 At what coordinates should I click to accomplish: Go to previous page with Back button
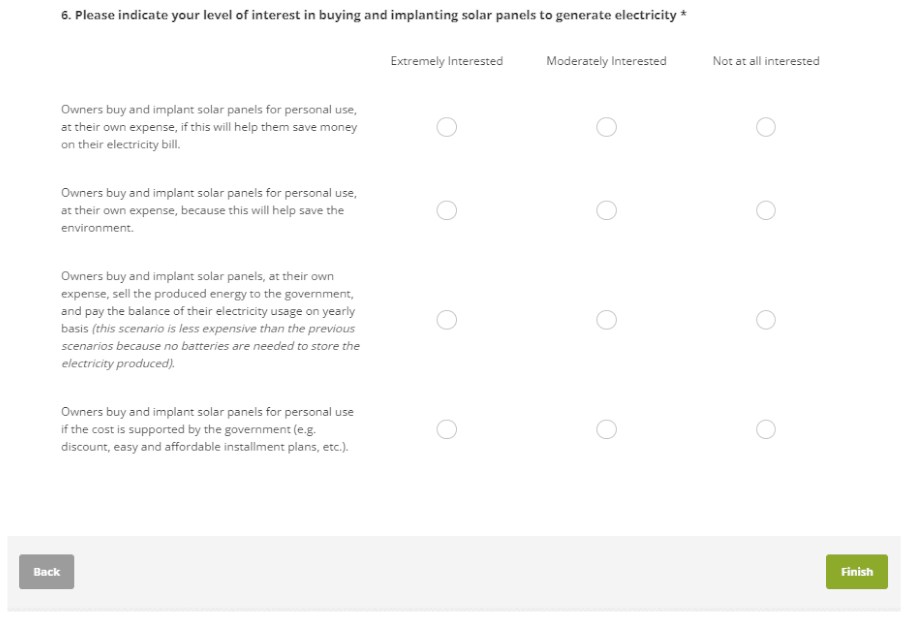coord(46,572)
